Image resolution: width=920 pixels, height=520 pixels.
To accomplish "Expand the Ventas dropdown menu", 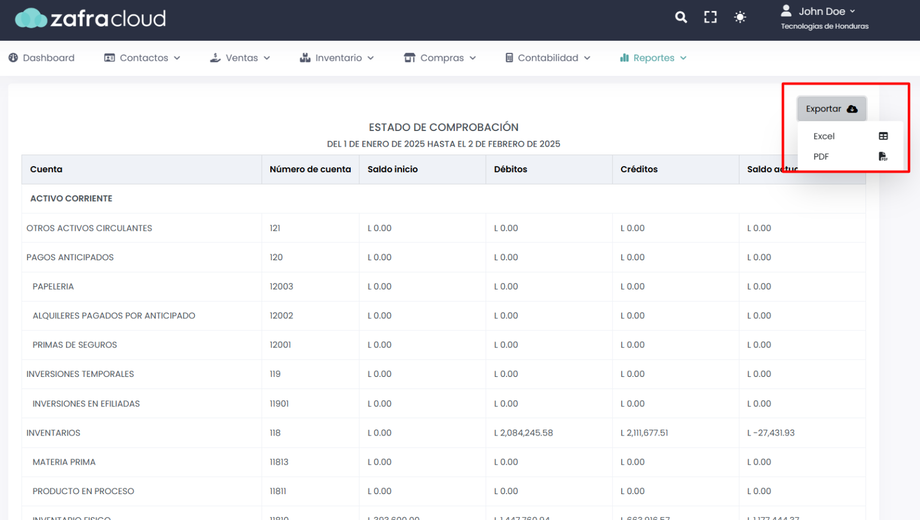I will pyautogui.click(x=240, y=58).
